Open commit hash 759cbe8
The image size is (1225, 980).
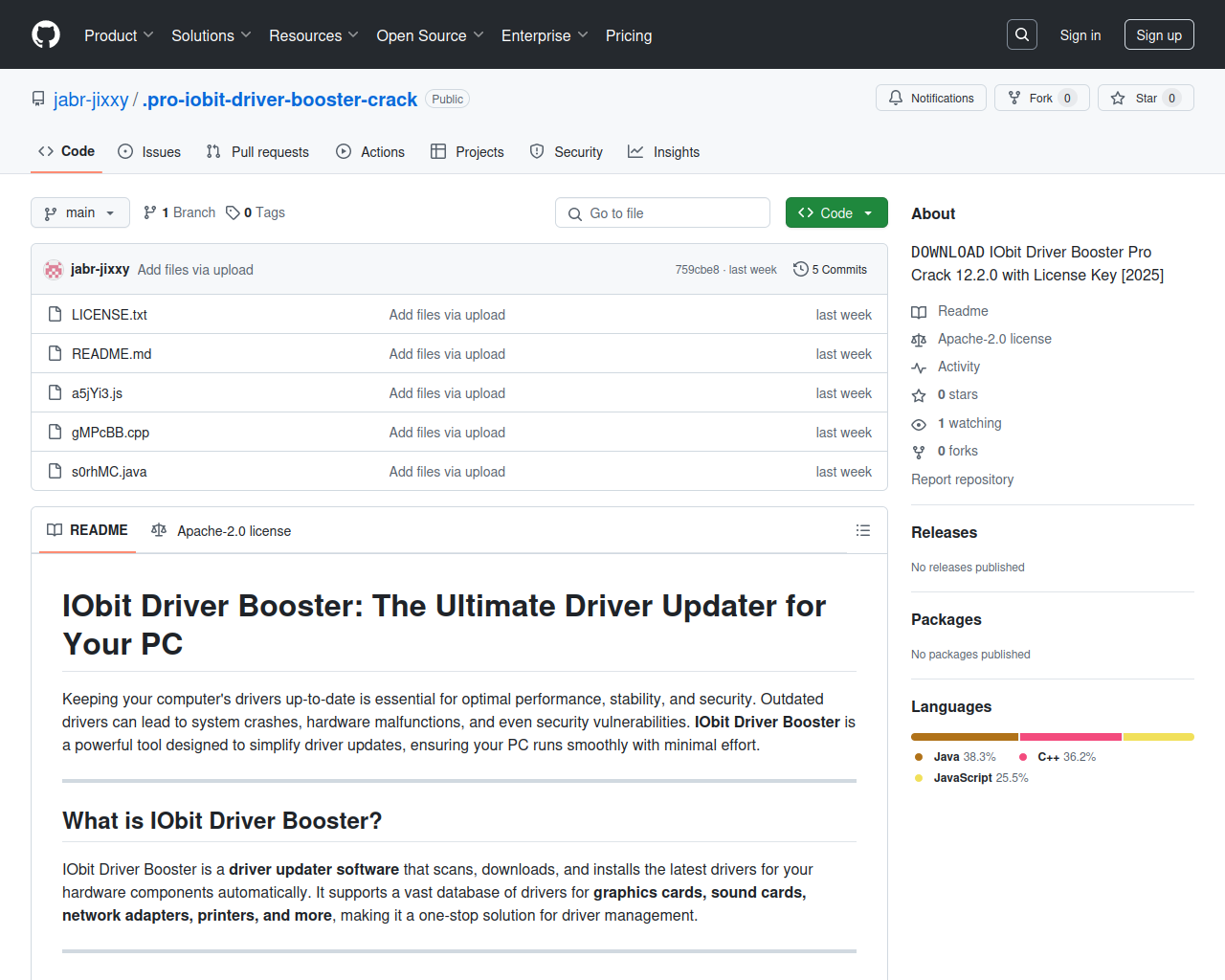pos(697,270)
